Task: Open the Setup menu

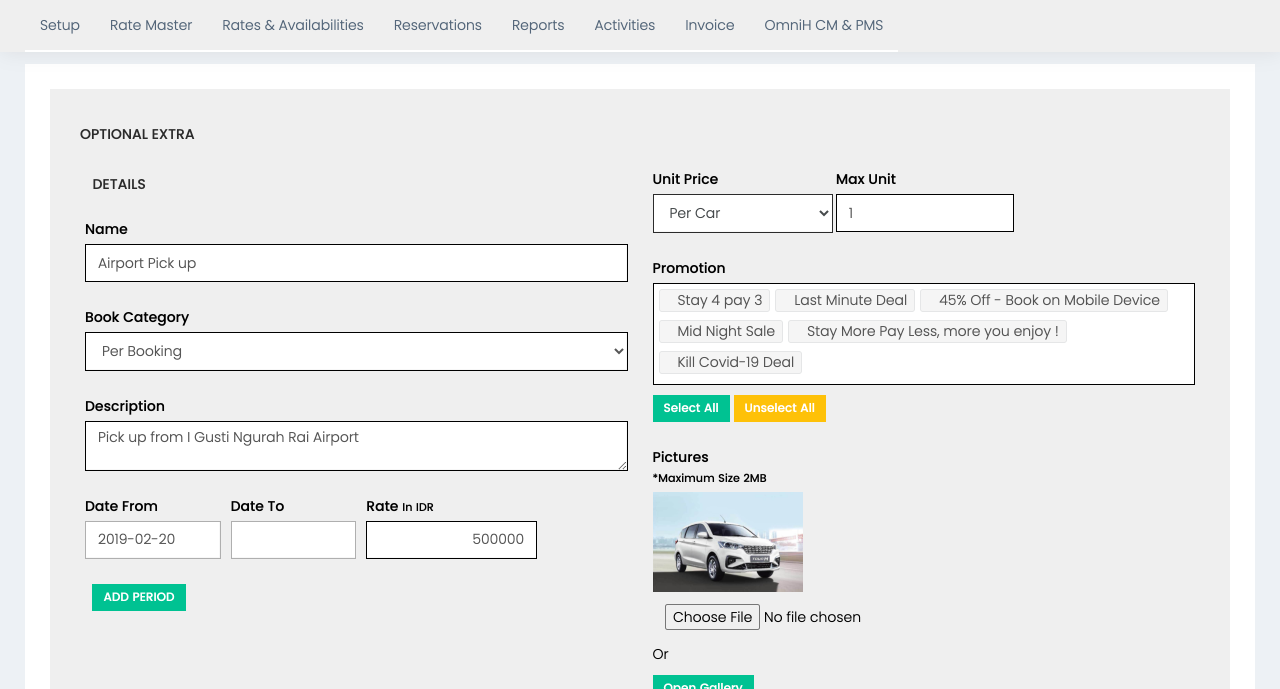Action: pos(60,25)
